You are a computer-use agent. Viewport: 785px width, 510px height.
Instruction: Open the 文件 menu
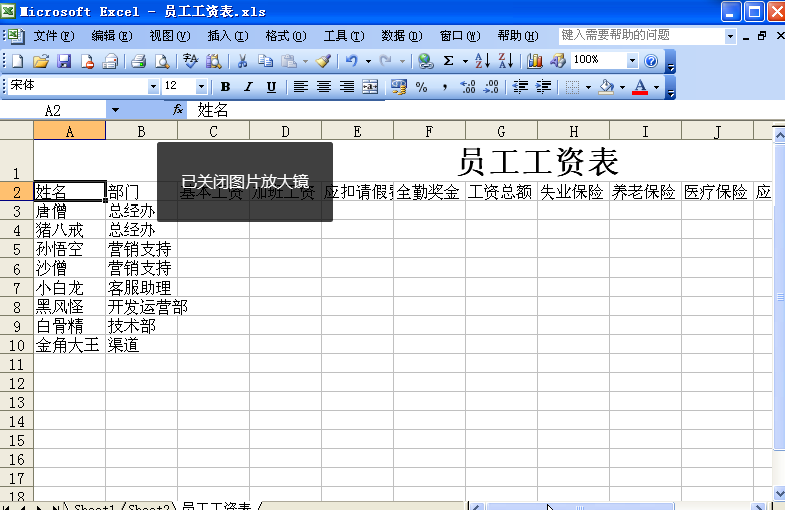point(54,36)
